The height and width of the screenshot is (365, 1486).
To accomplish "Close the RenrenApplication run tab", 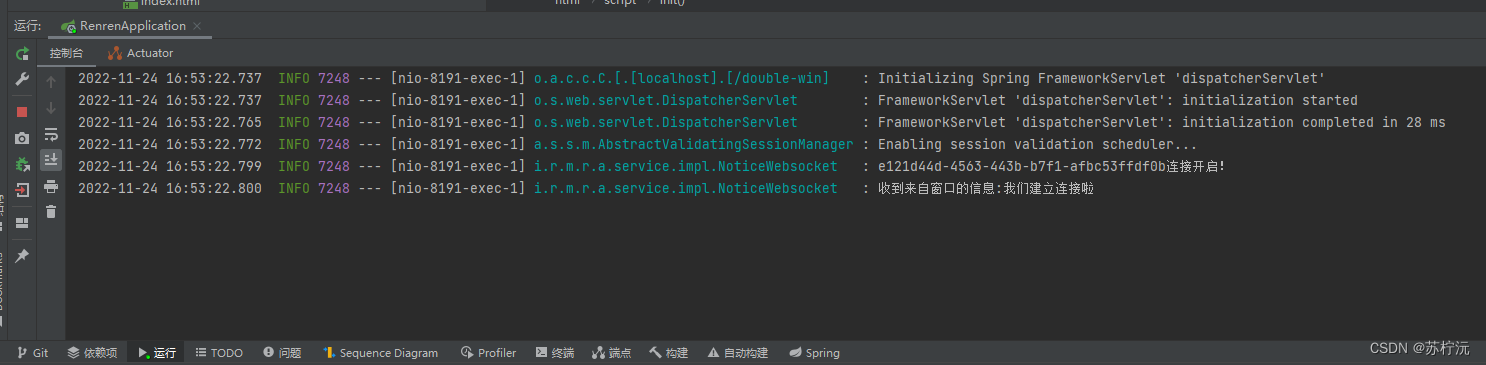I will [x=196, y=26].
